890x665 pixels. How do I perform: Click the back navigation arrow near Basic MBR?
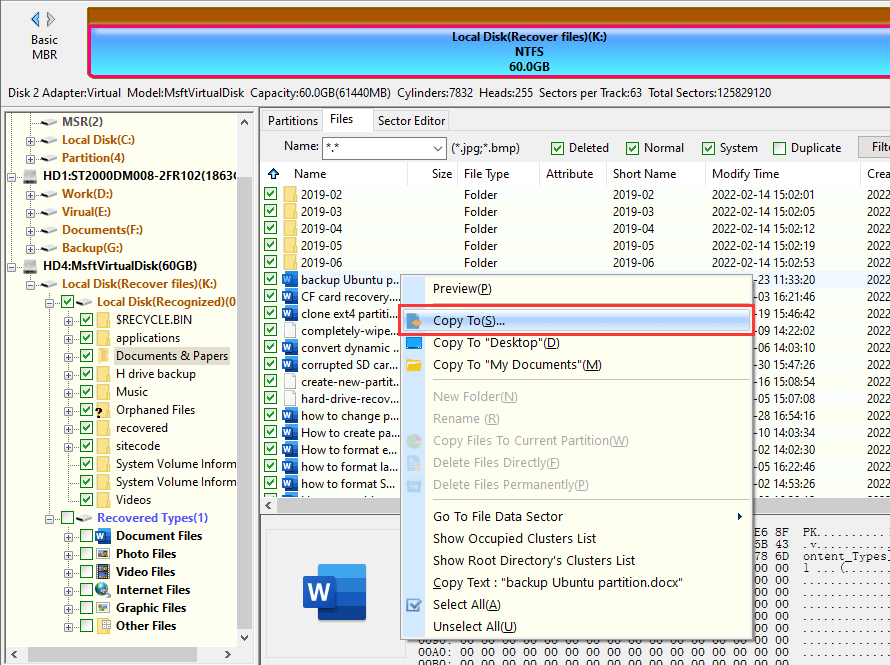pyautogui.click(x=36, y=19)
